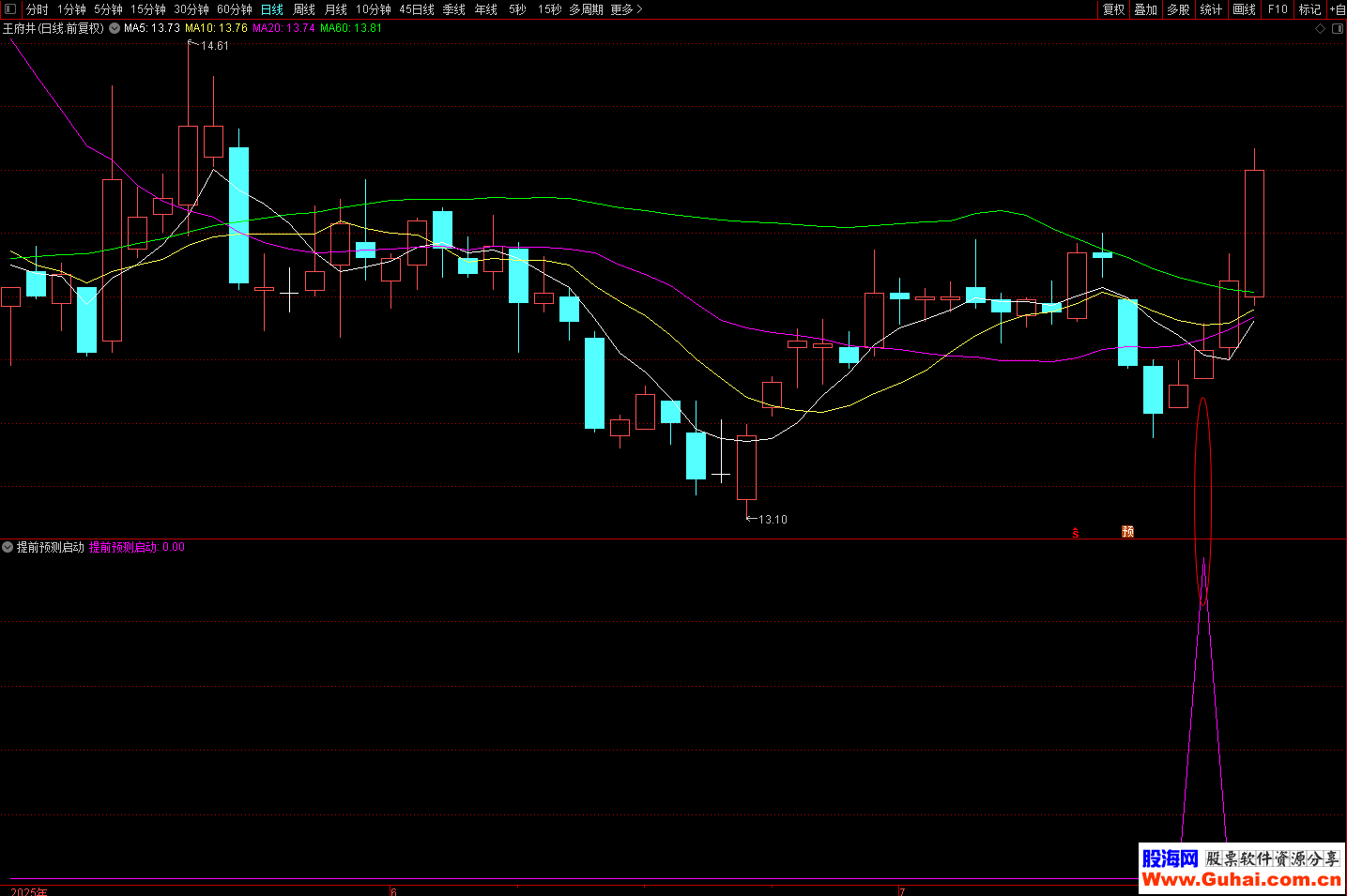
Task: Select the 15秒 period tab
Action: click(550, 9)
